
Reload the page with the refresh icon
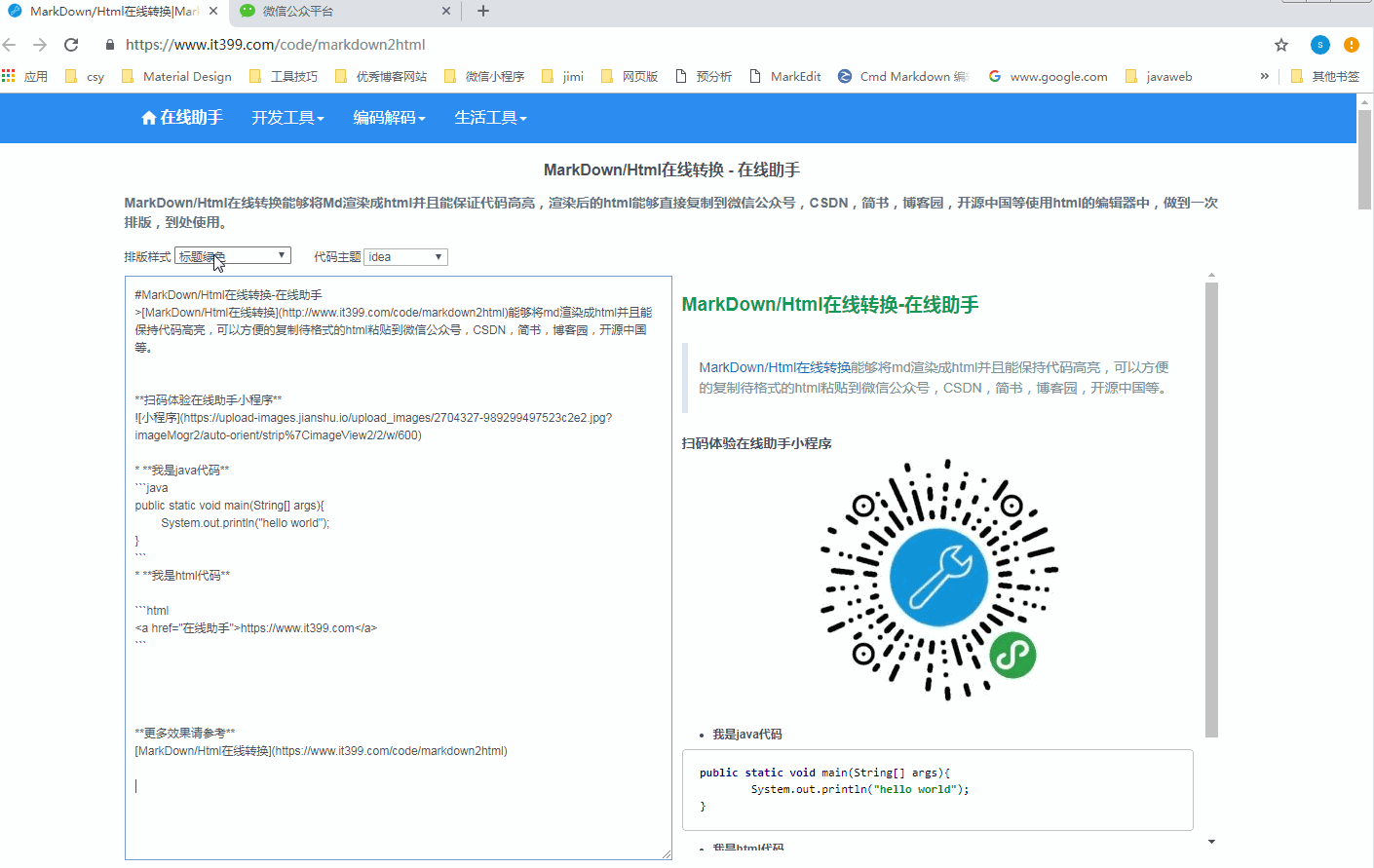coord(71,45)
